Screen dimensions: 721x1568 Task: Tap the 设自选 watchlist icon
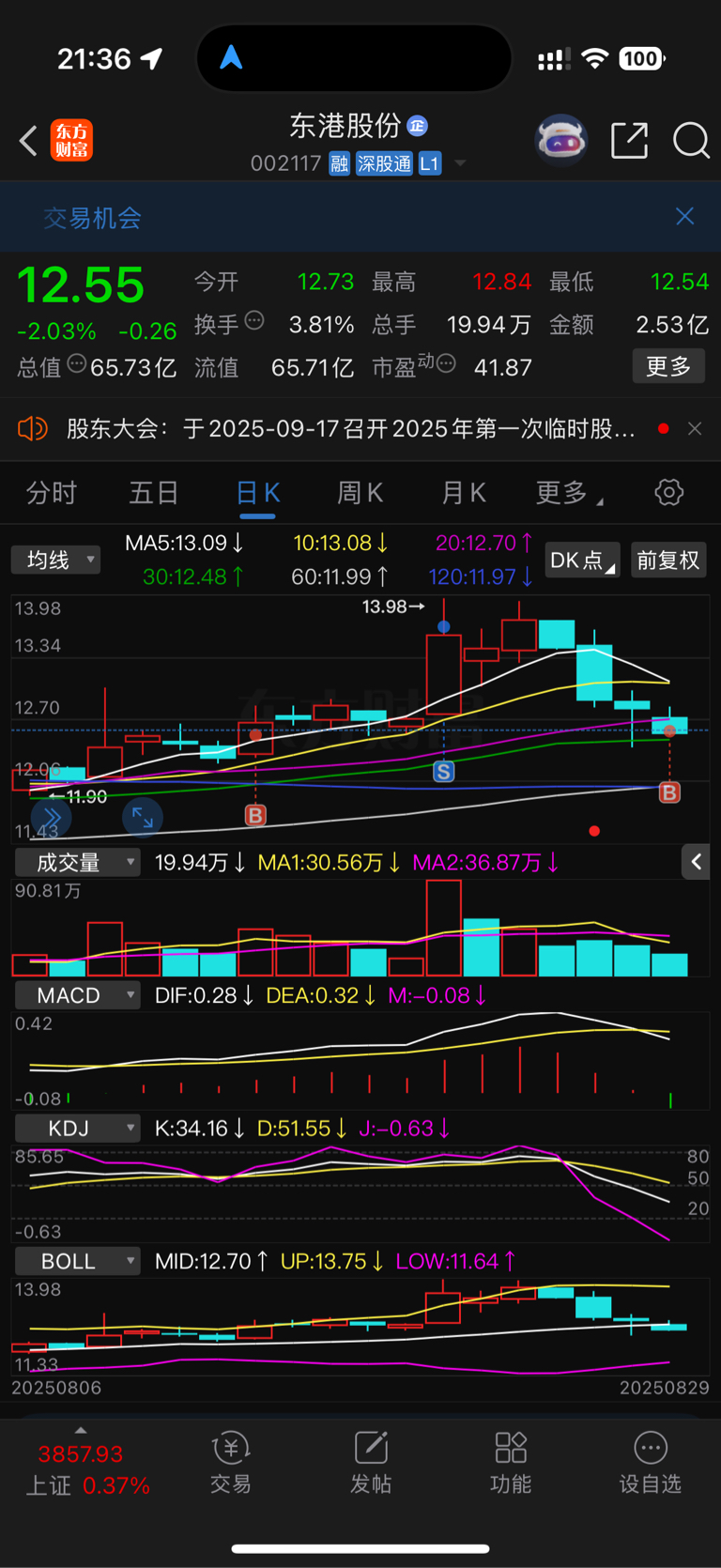pyautogui.click(x=651, y=1463)
